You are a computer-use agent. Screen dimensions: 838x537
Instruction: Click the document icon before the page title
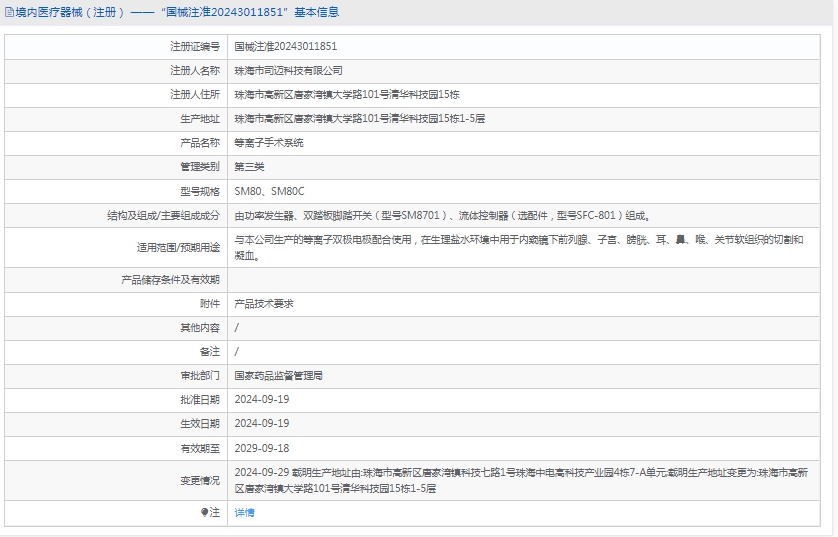click(x=9, y=12)
